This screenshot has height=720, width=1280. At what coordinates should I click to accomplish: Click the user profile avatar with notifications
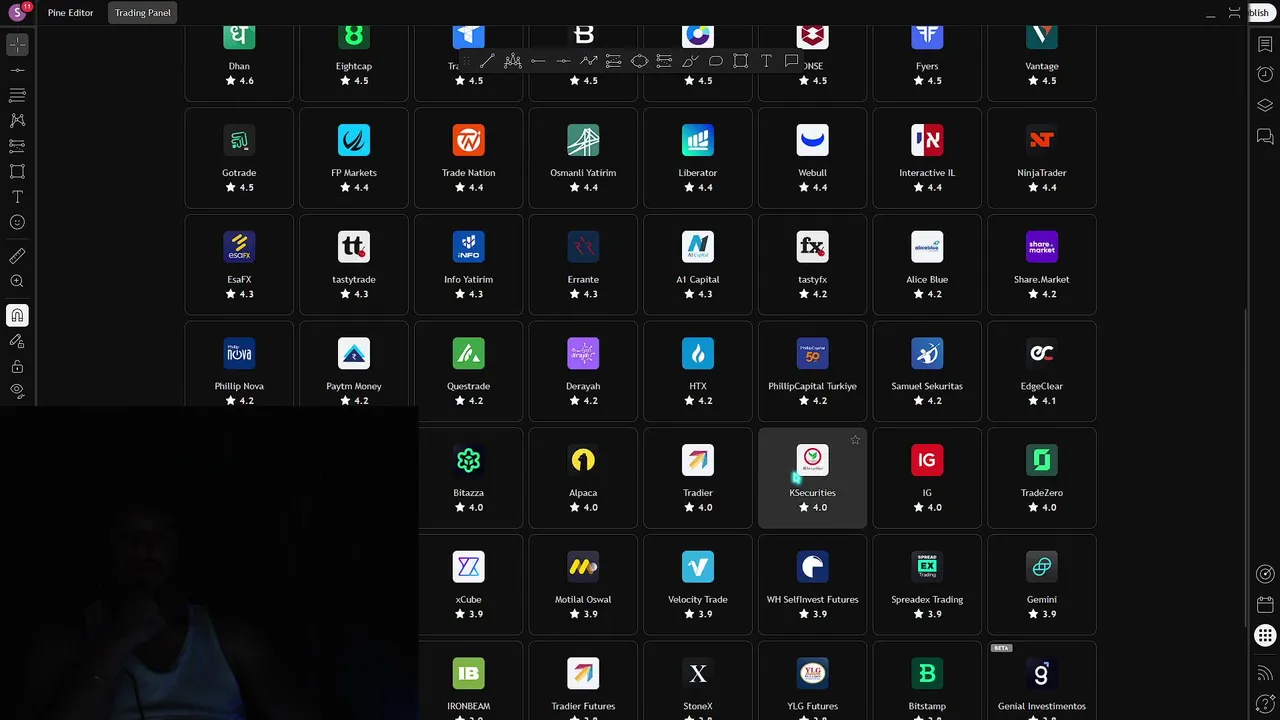(x=18, y=12)
